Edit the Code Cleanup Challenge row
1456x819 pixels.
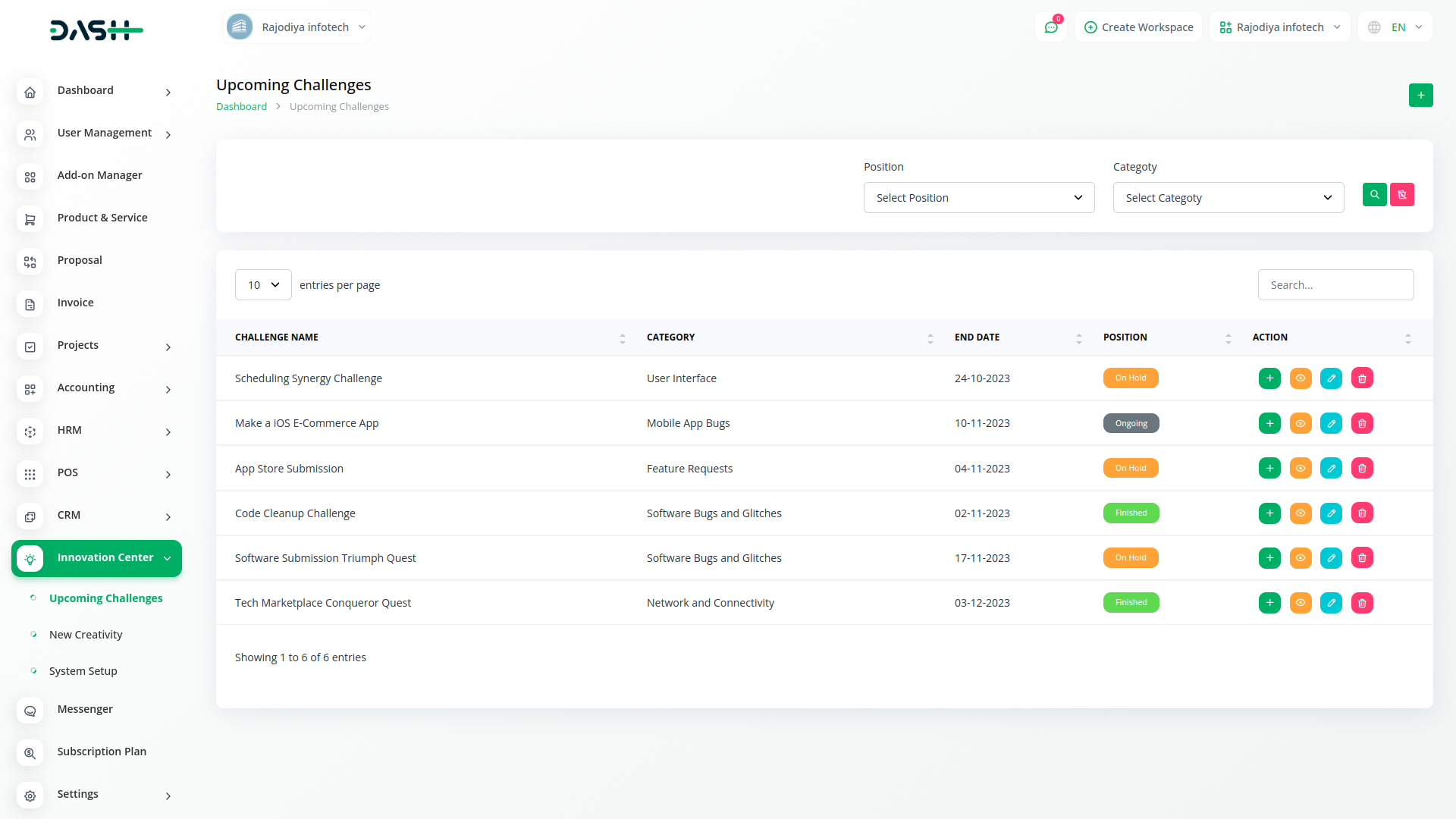coord(1331,513)
